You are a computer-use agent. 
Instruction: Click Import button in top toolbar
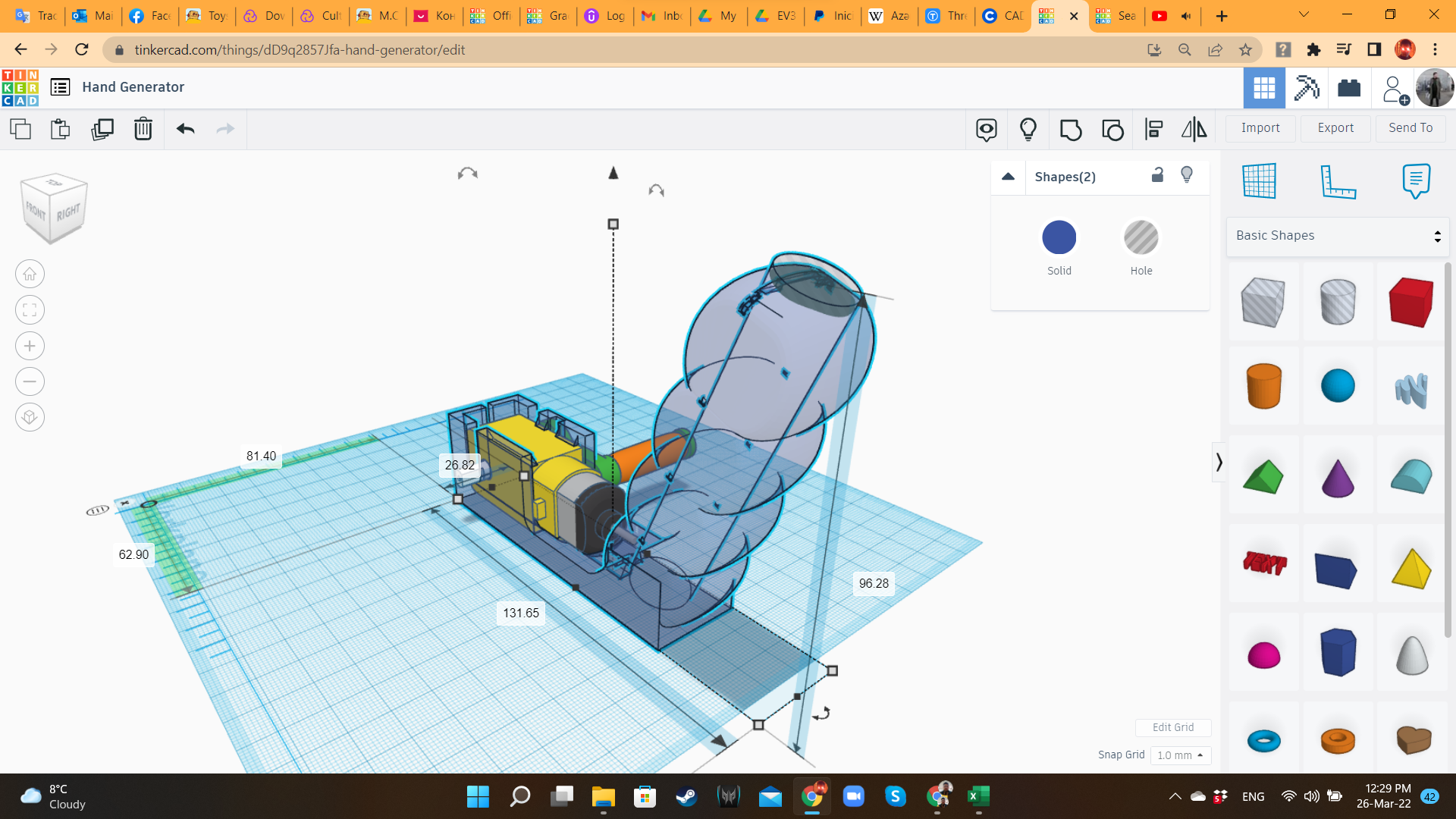pos(1260,128)
